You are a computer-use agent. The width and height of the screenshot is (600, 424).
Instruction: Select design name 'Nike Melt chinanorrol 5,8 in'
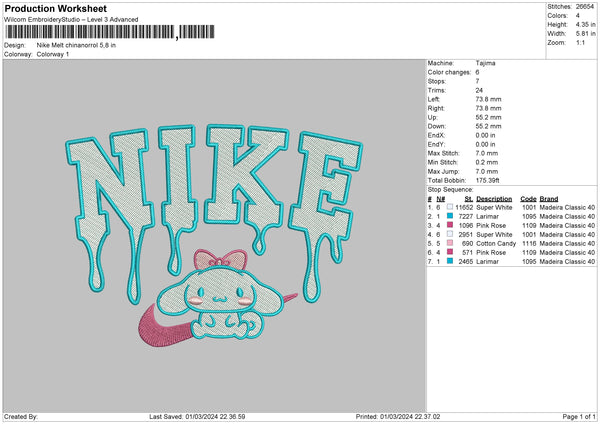pyautogui.click(x=76, y=45)
